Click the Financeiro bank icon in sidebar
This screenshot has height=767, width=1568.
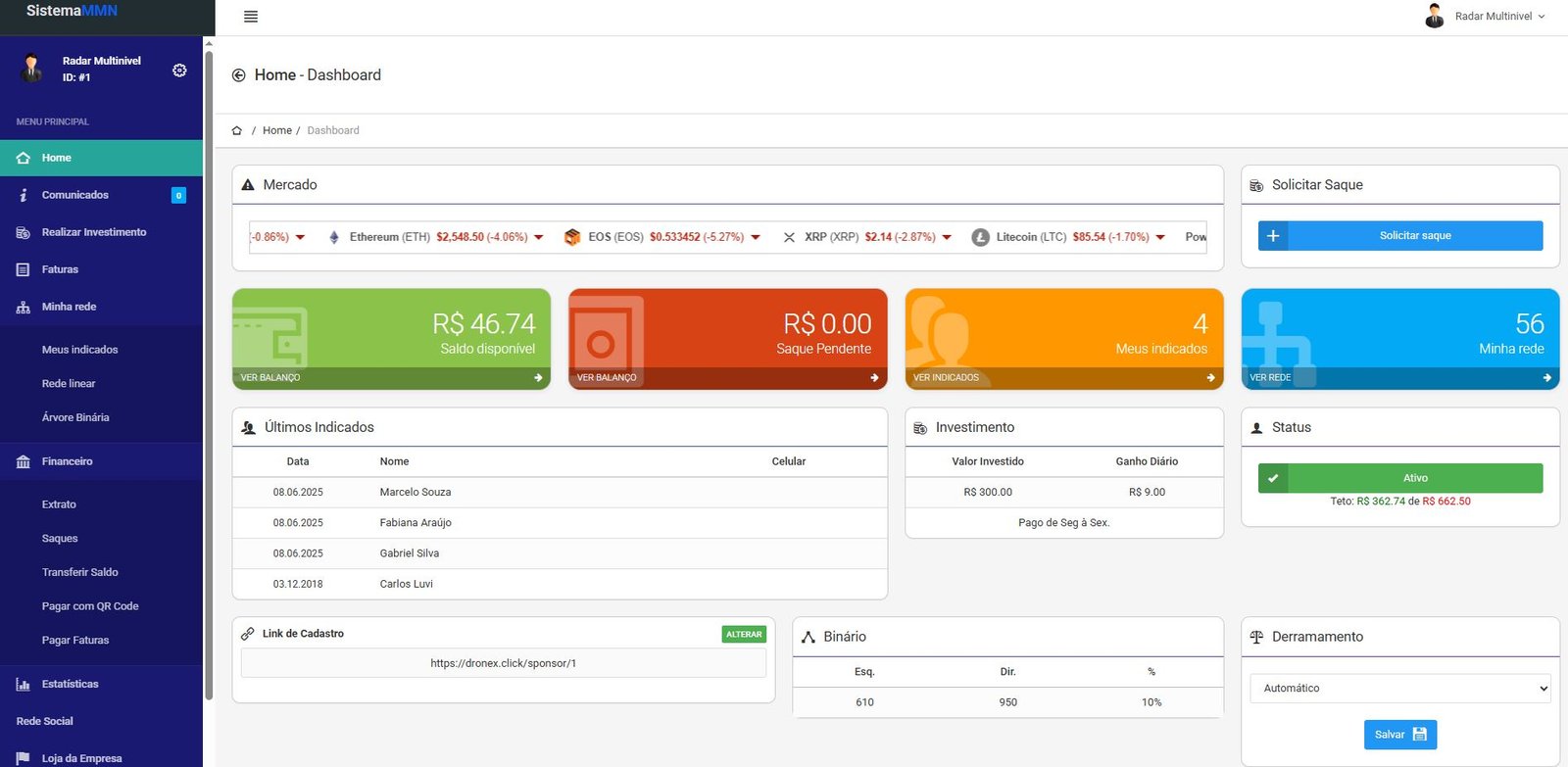tap(23, 461)
